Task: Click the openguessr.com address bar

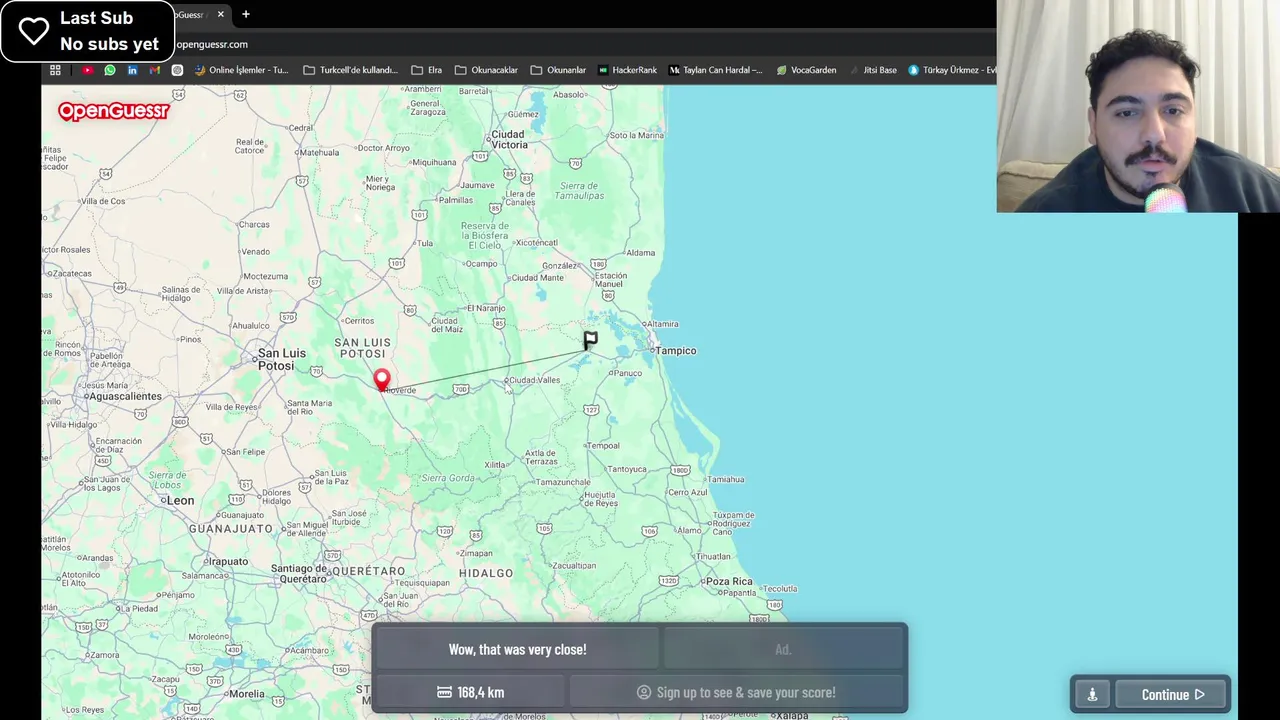Action: (212, 44)
